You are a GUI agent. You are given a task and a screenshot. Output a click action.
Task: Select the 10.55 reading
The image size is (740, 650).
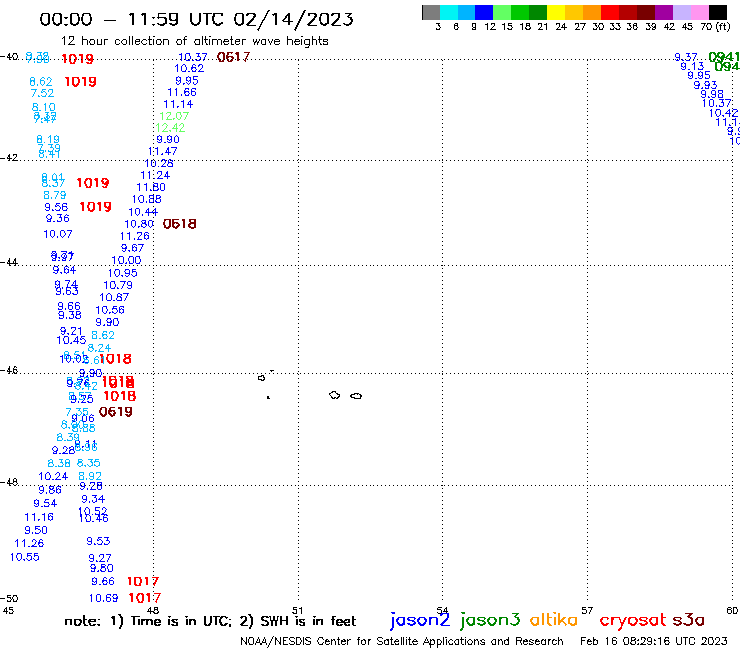tap(25, 557)
